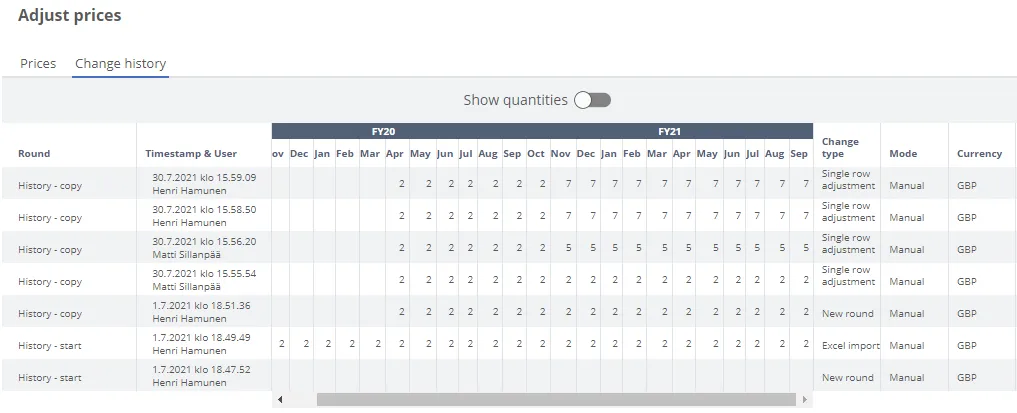Click the scrollbar right arrow
Viewport: 1017px width, 413px height.
pyautogui.click(x=804, y=399)
